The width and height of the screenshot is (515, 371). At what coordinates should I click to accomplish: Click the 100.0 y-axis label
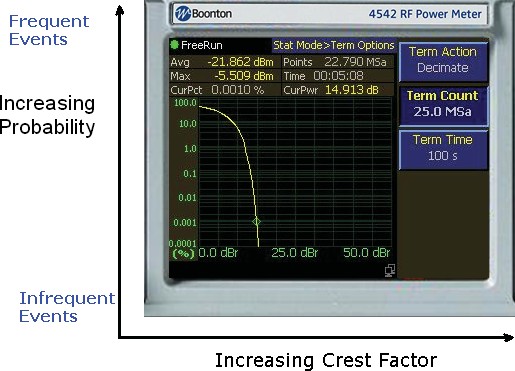click(x=185, y=102)
